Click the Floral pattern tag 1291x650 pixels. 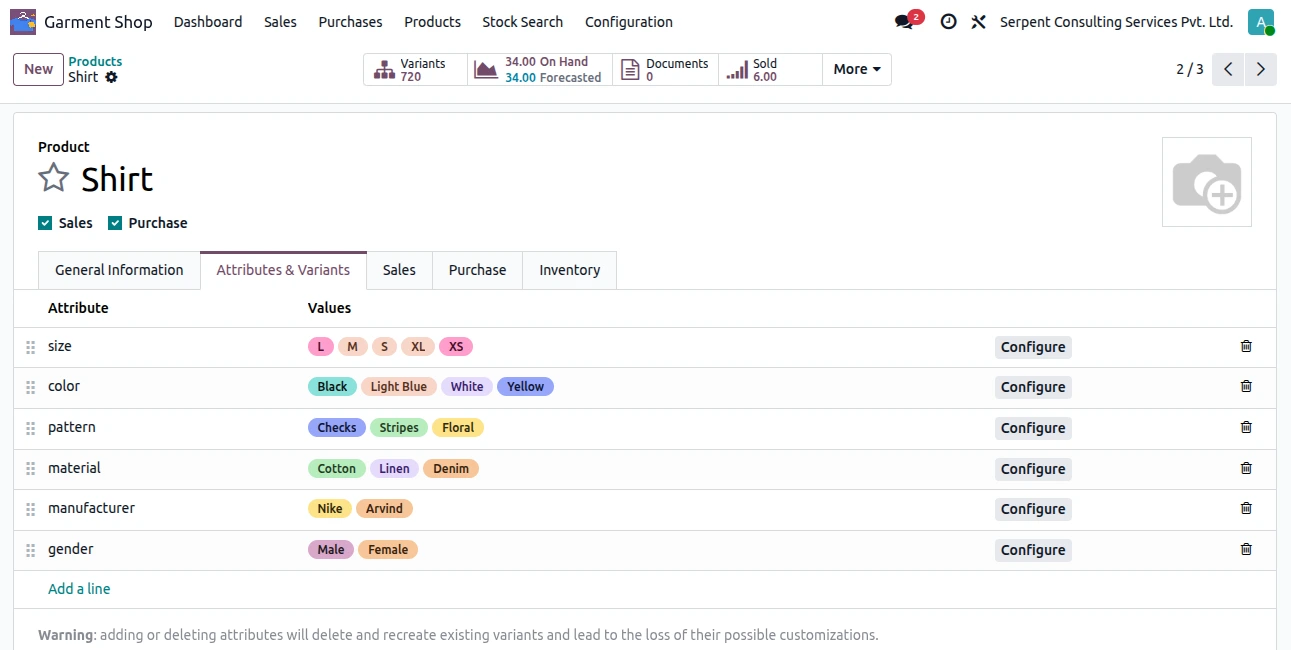(x=458, y=428)
